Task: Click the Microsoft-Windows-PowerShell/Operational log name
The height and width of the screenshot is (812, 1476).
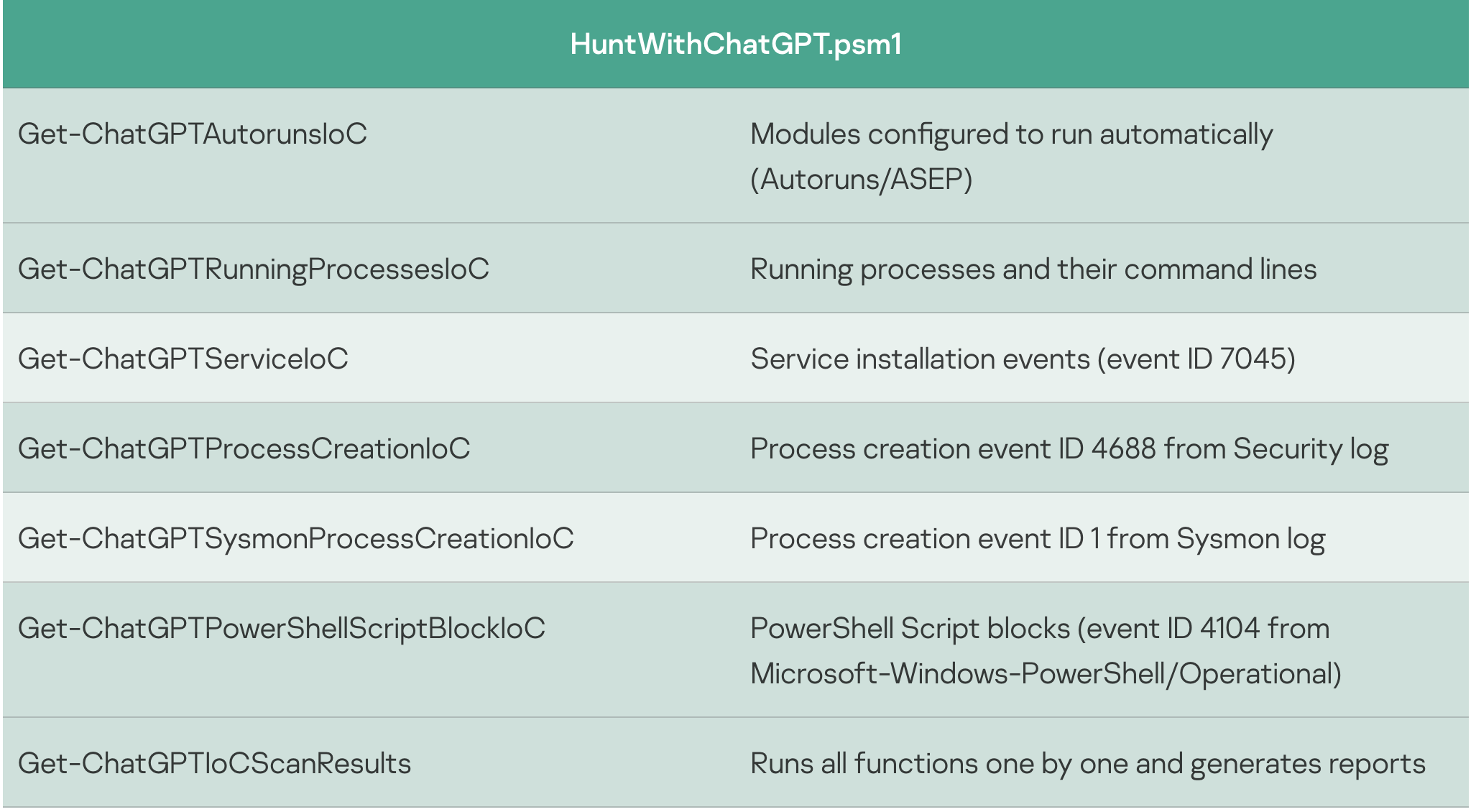Action: 1046,674
